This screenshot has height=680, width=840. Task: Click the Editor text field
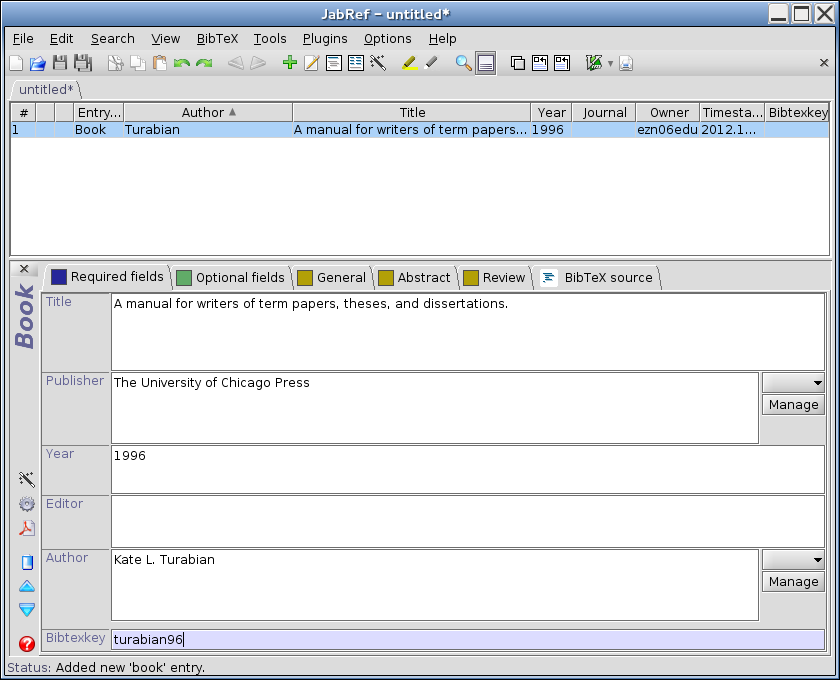point(467,520)
